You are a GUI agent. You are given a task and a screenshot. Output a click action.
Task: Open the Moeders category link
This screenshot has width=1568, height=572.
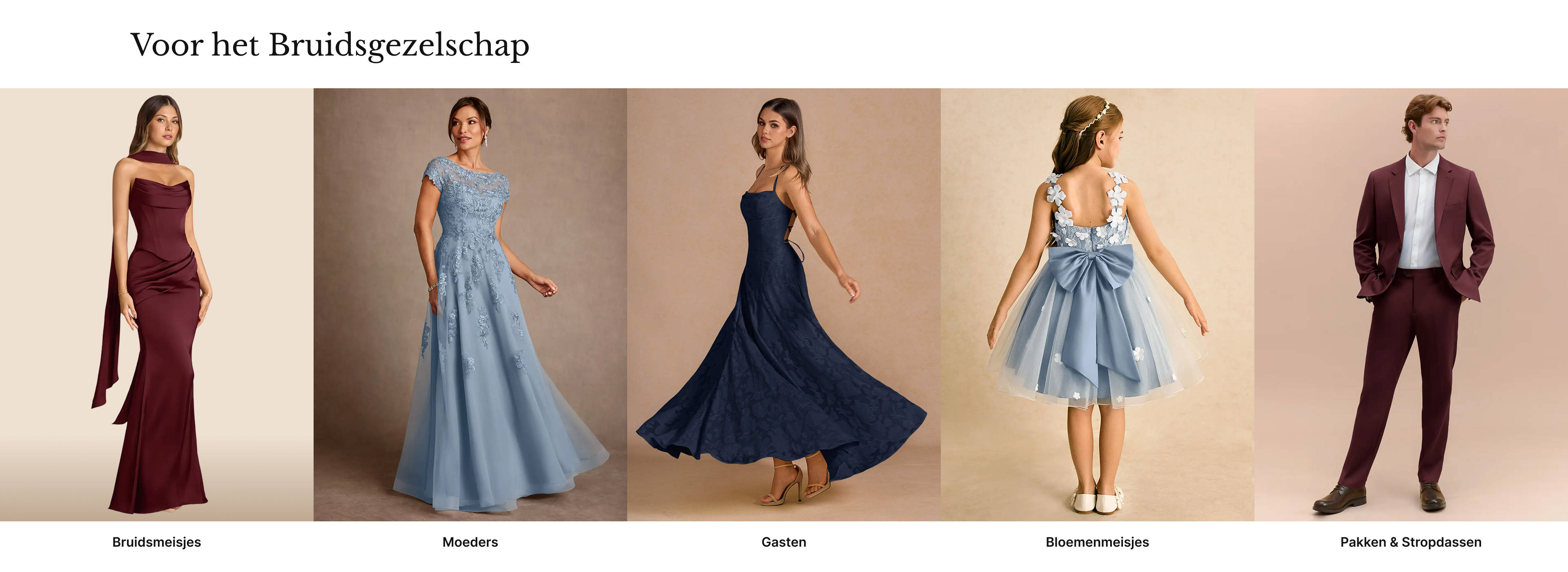[x=470, y=541]
